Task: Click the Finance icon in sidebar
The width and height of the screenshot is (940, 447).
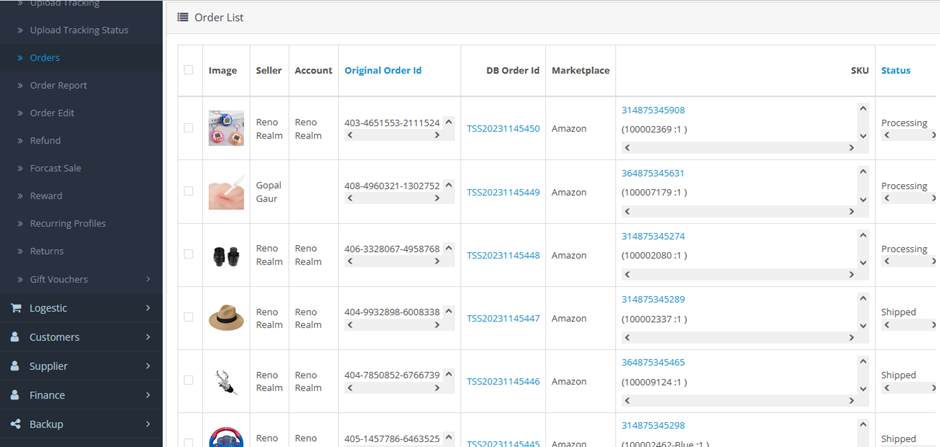Action: 15,395
